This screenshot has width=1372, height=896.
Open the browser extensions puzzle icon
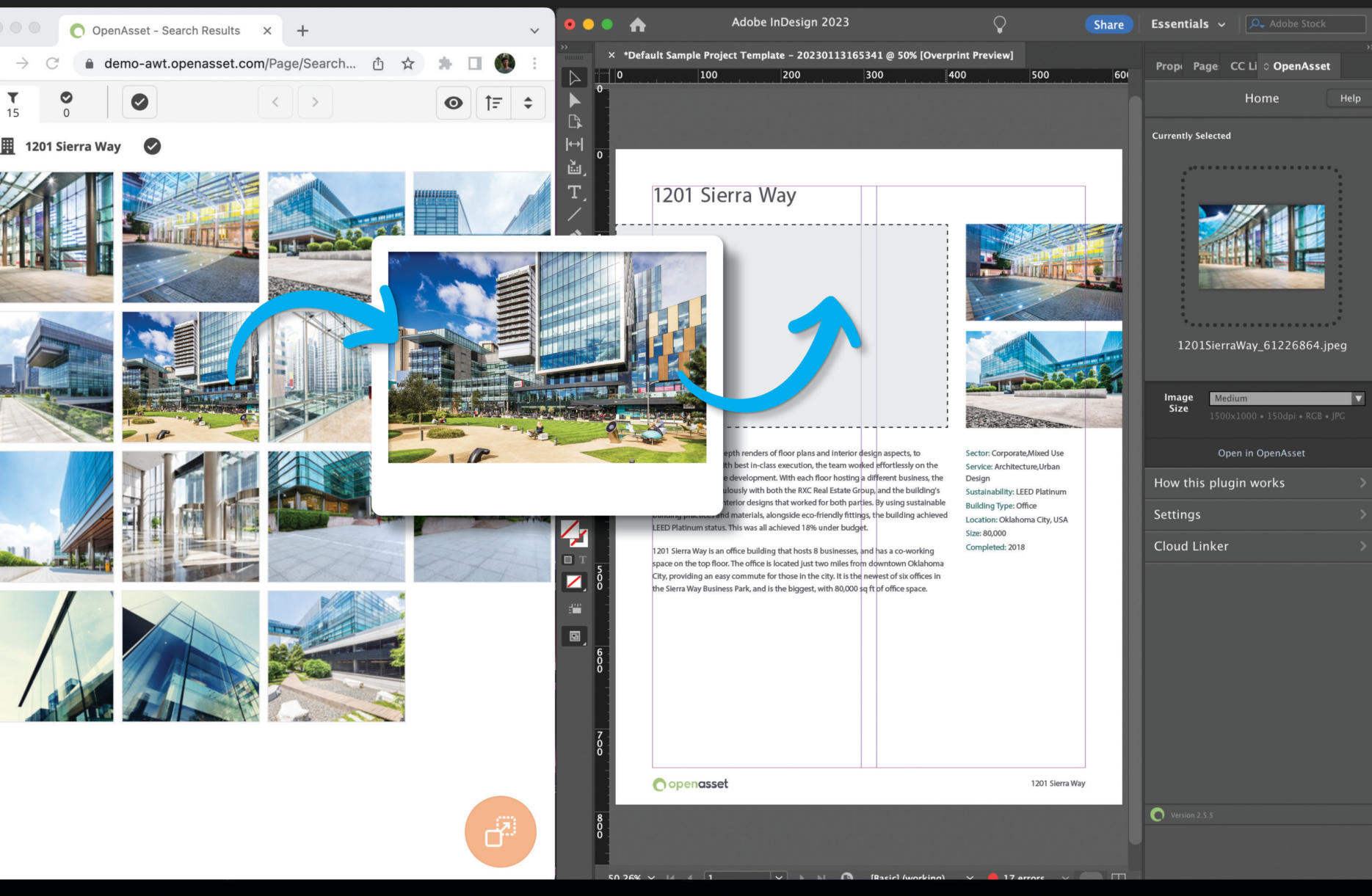point(445,64)
